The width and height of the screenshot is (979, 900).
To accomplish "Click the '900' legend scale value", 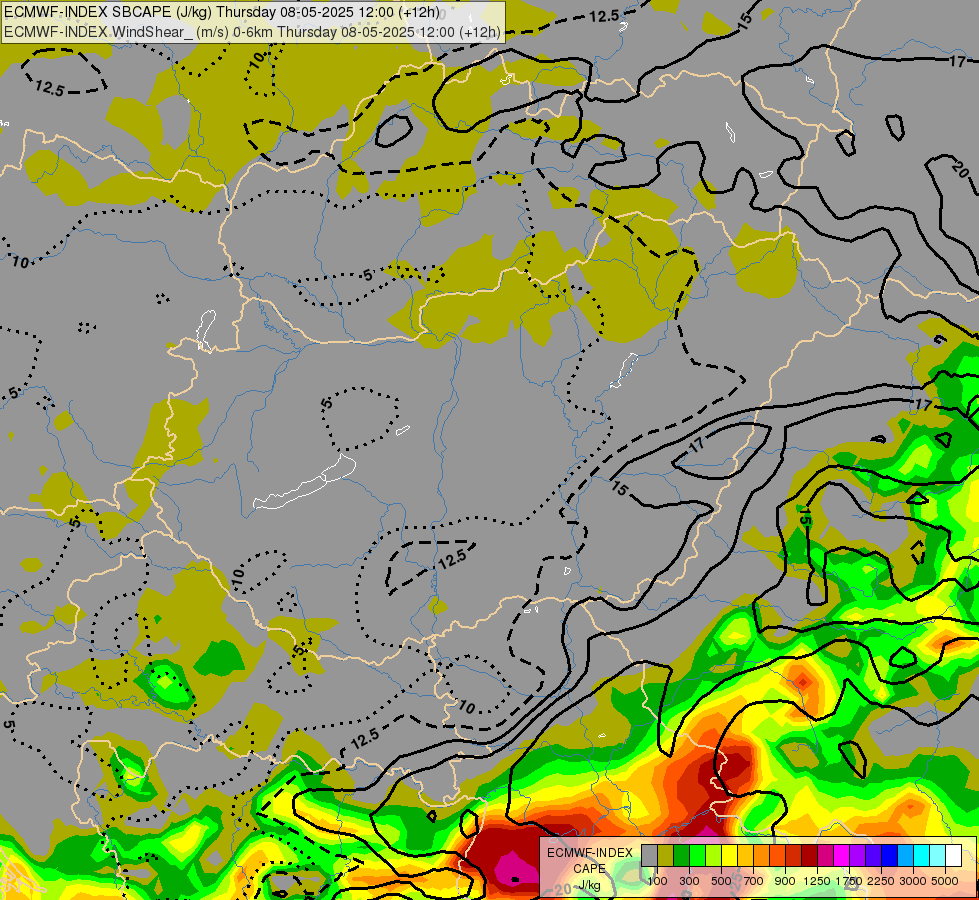I will [785, 881].
